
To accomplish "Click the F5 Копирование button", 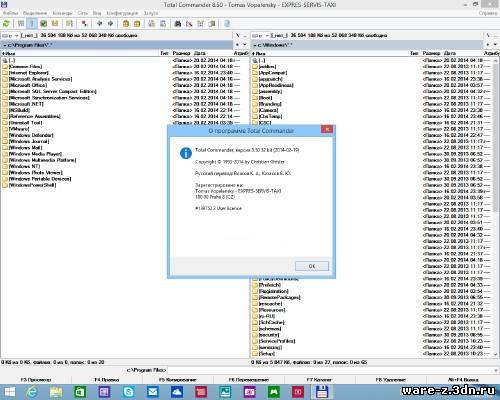I will pyautogui.click(x=178, y=380).
